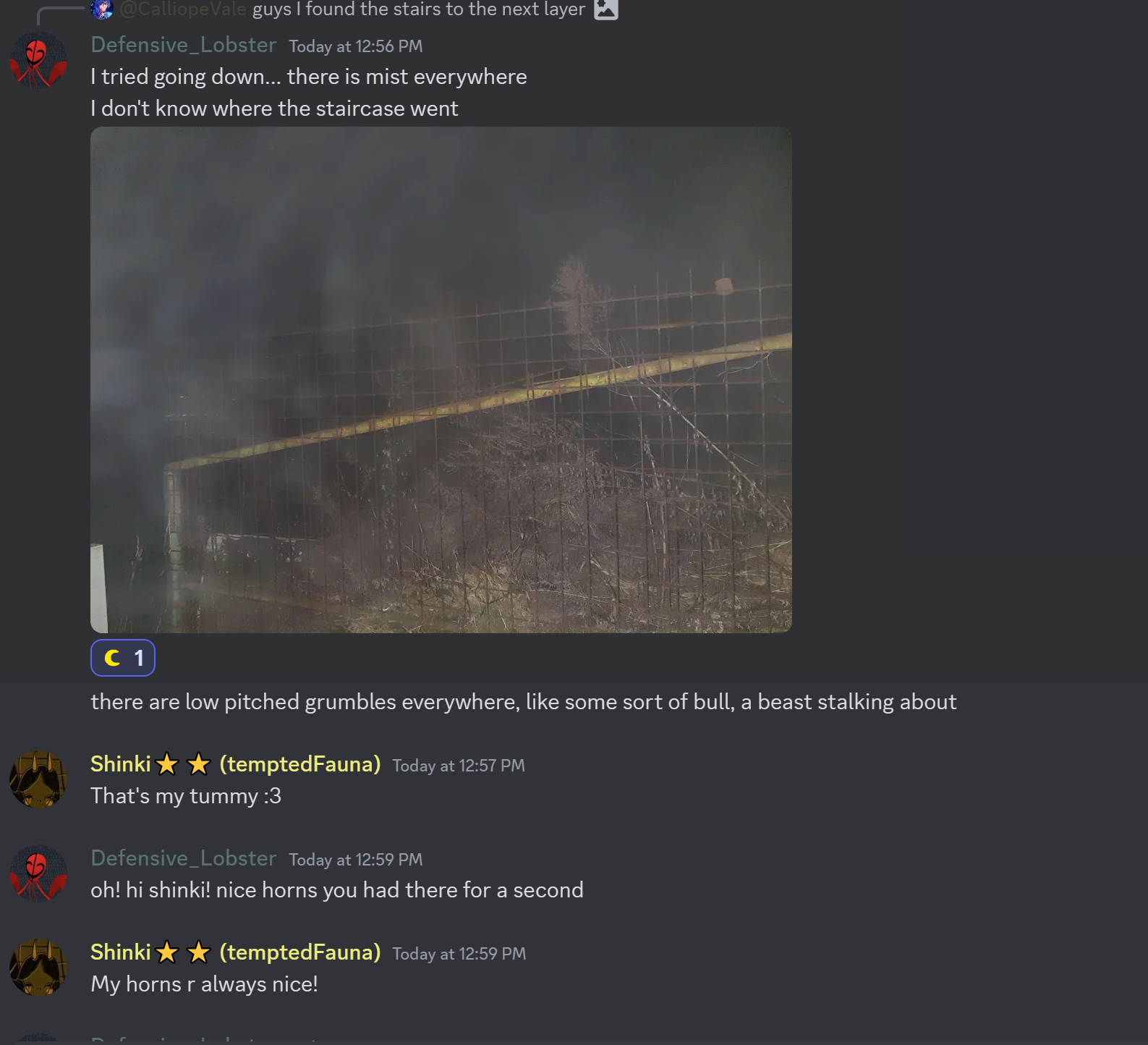Select message 'That's my tummy :3'
Screen dimensions: 1148x1045
coord(186,796)
